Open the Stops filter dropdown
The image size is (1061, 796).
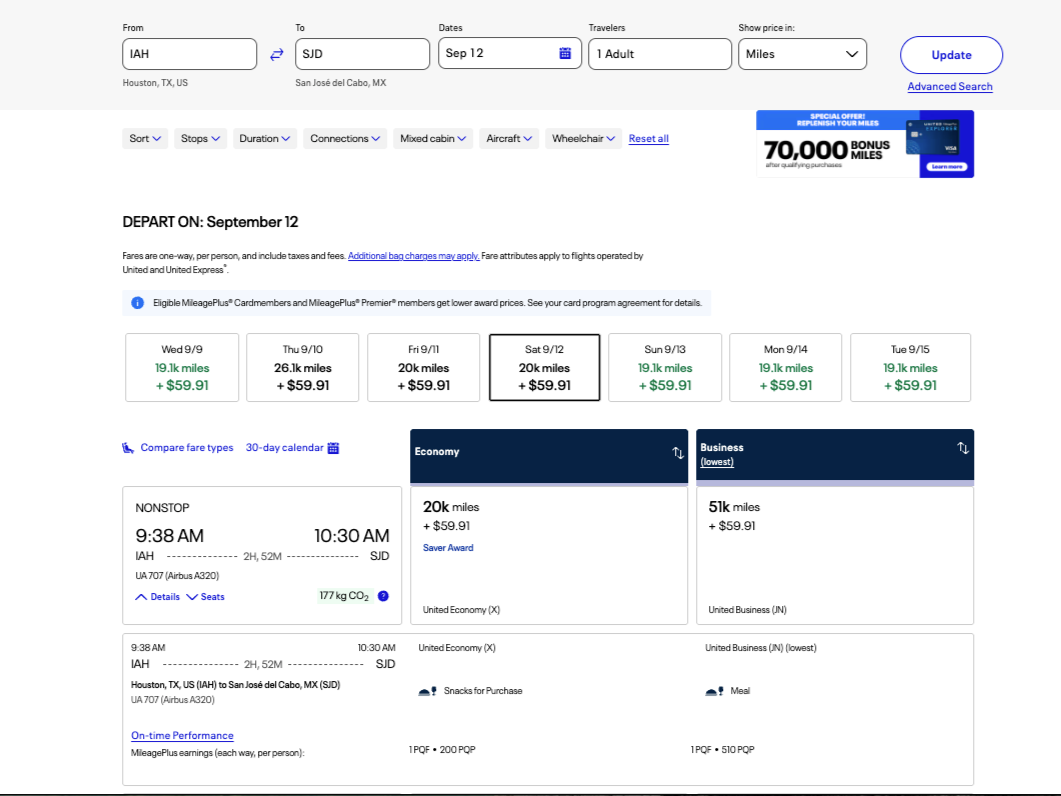coord(200,139)
